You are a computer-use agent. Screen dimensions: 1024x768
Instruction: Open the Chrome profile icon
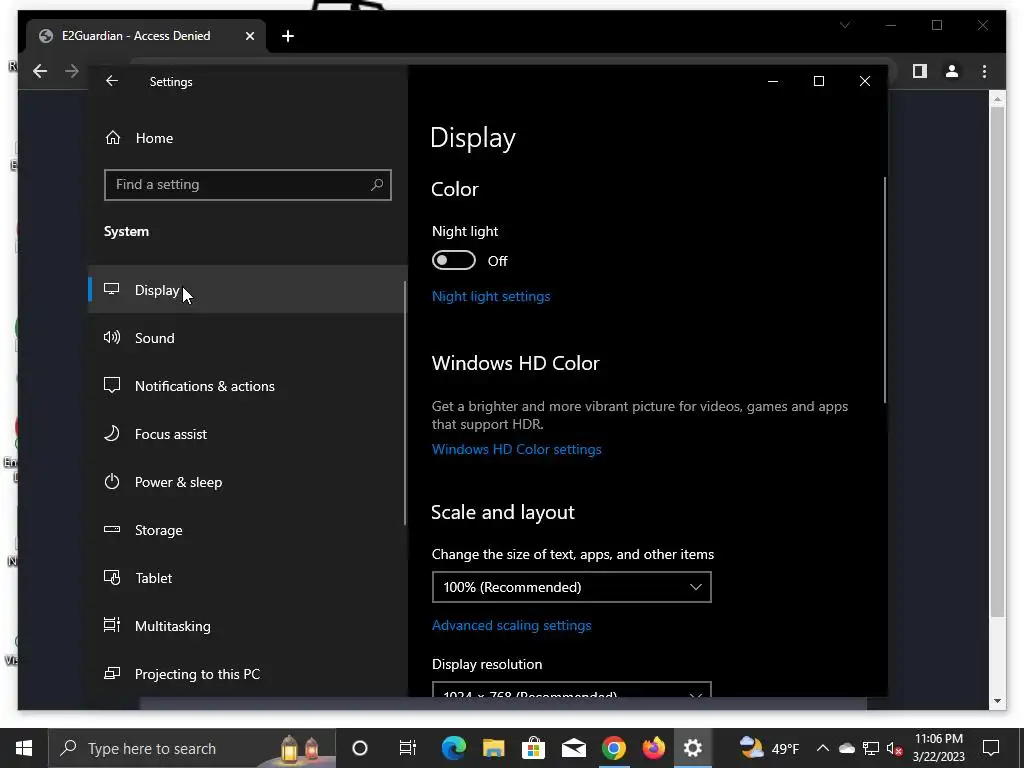952,71
